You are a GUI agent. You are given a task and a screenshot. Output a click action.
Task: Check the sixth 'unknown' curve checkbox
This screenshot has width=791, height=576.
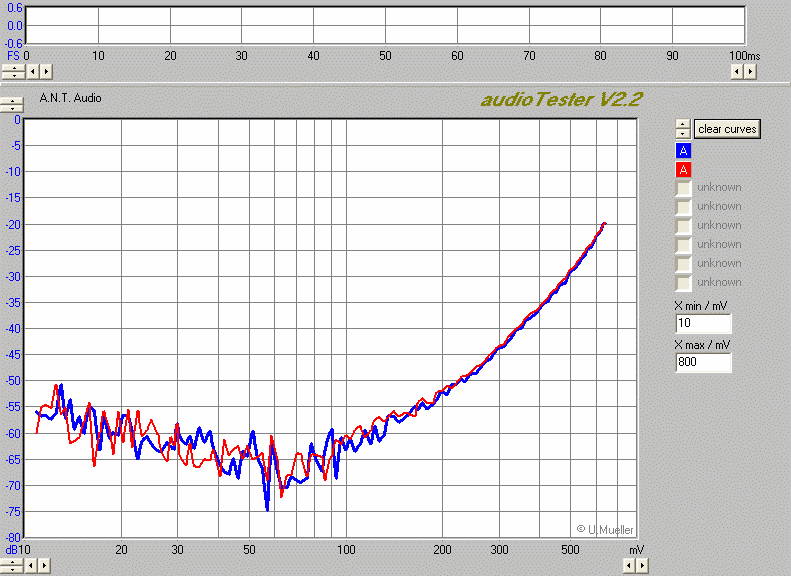click(683, 283)
